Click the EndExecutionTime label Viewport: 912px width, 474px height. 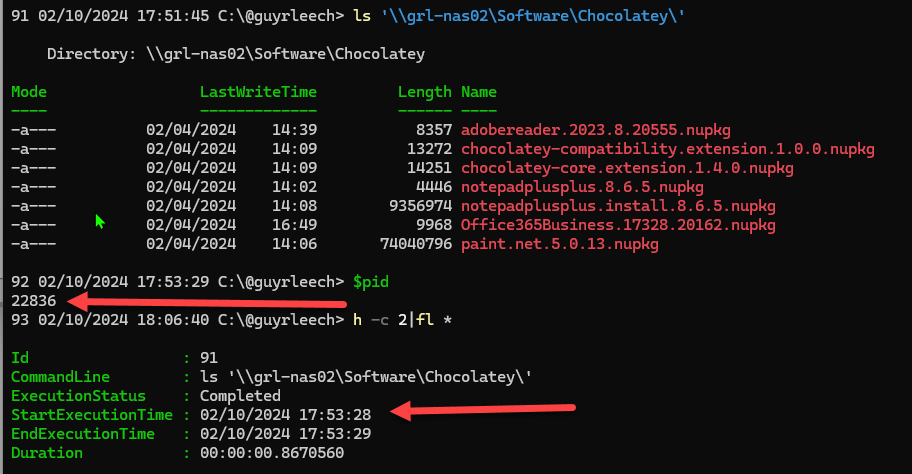pyautogui.click(x=83, y=434)
